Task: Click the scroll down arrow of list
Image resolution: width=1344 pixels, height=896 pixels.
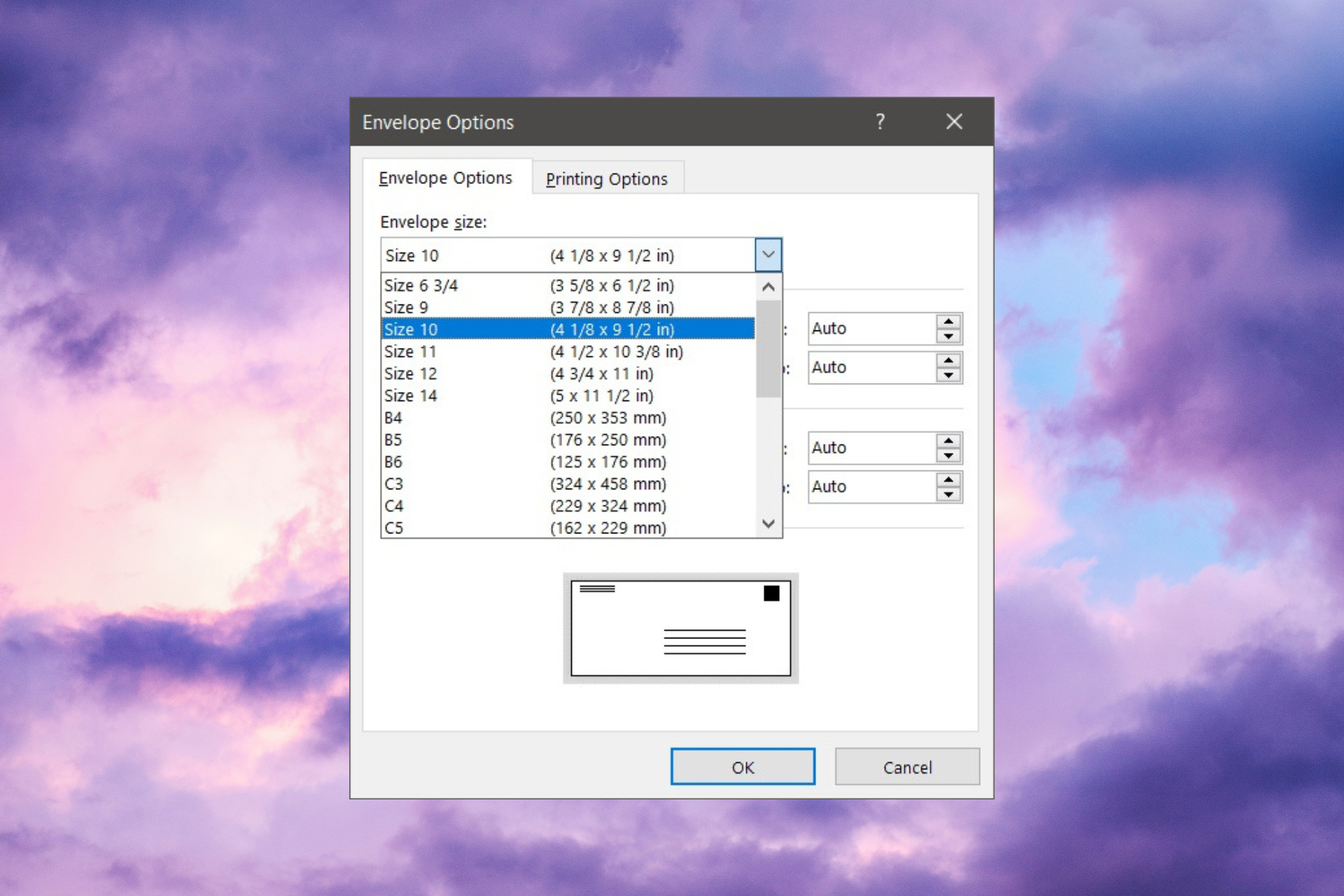Action: (768, 524)
